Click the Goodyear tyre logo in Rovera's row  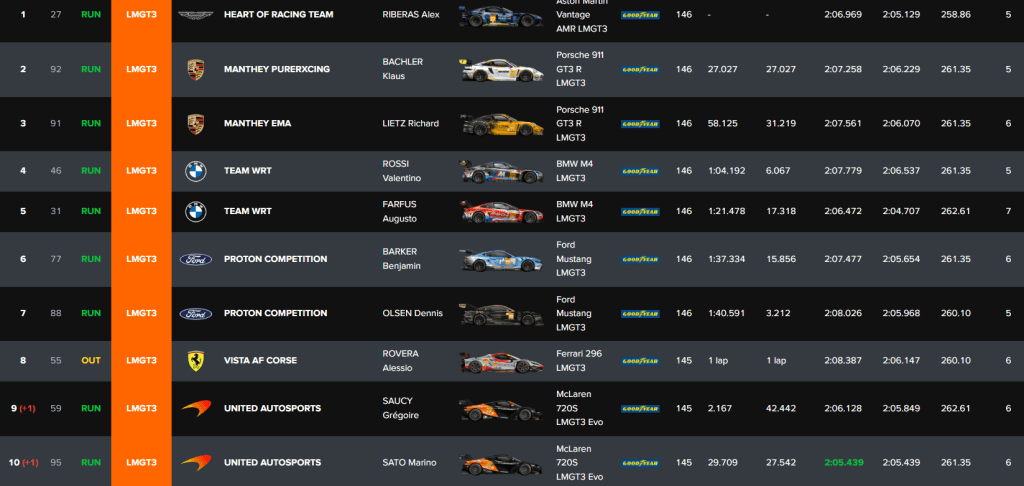pyautogui.click(x=640, y=361)
